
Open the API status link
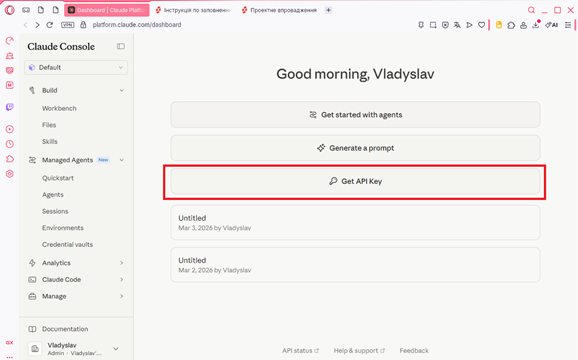tap(300, 350)
